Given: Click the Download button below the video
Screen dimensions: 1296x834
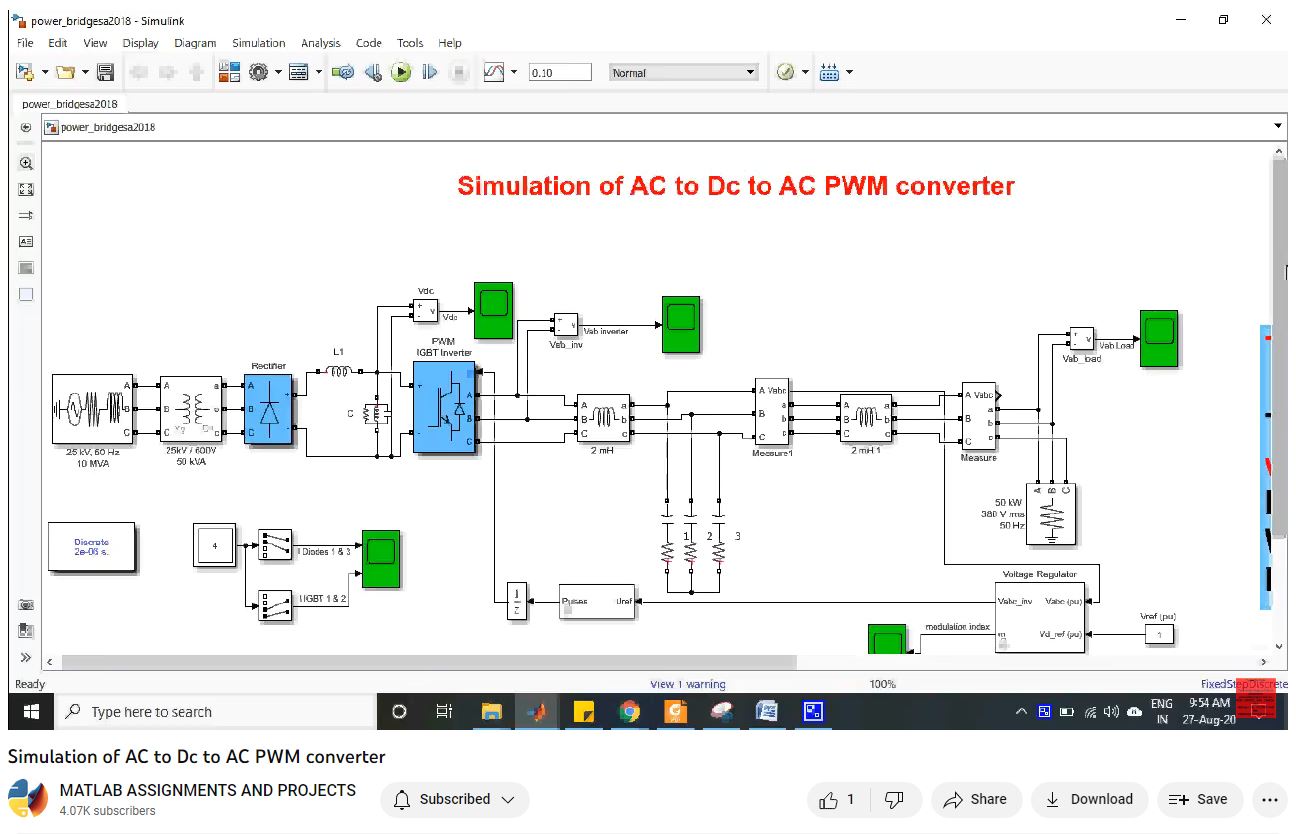Looking at the screenshot, I should (x=1089, y=799).
